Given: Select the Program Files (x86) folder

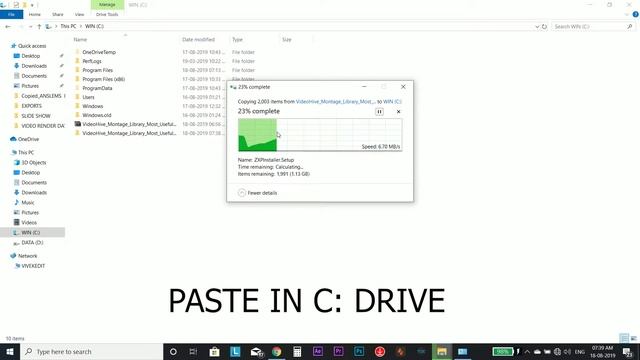Looking at the screenshot, I should (103, 79).
